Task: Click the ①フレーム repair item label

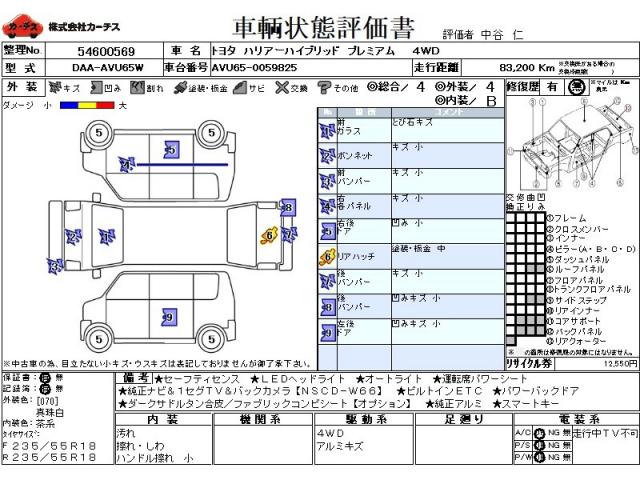Action: point(566,218)
